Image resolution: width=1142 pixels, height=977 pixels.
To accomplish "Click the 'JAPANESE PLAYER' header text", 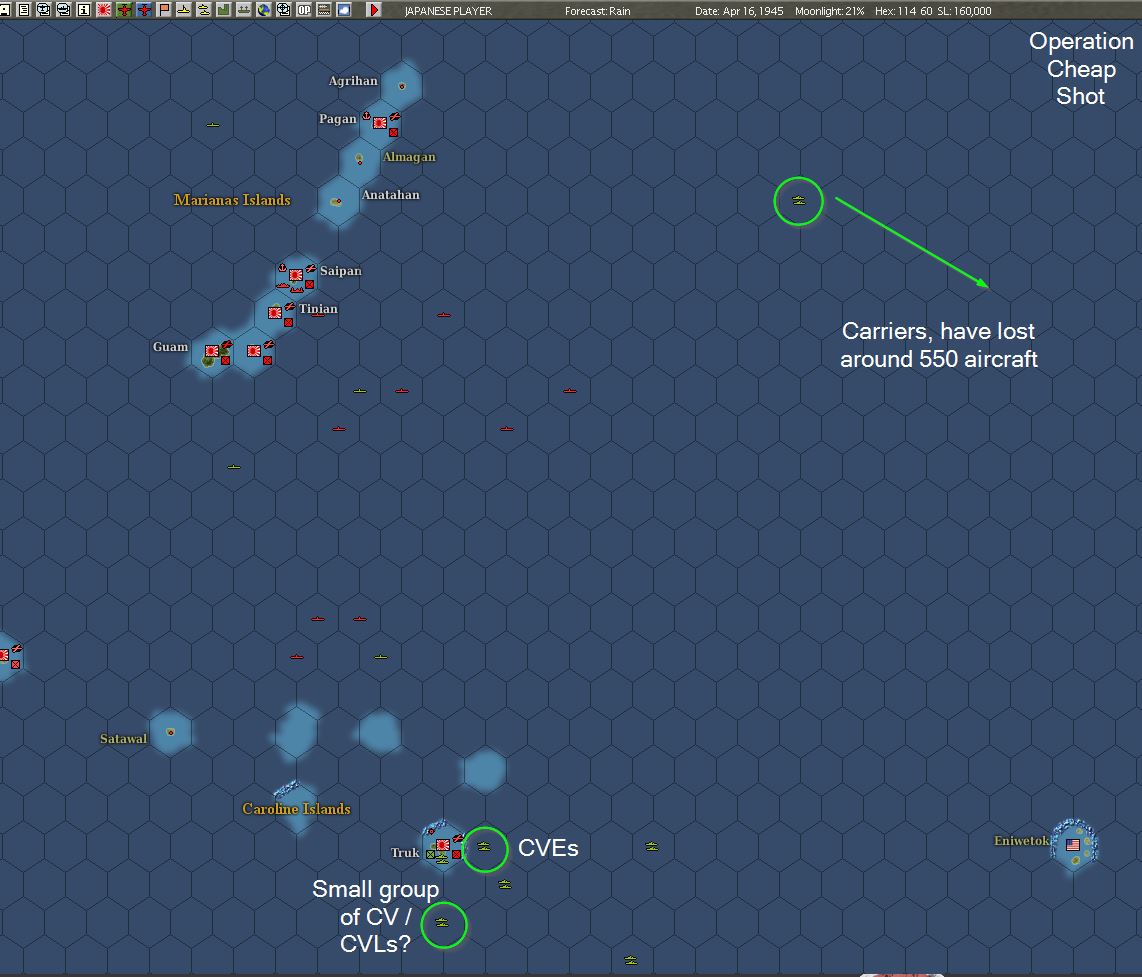I will coord(448,11).
